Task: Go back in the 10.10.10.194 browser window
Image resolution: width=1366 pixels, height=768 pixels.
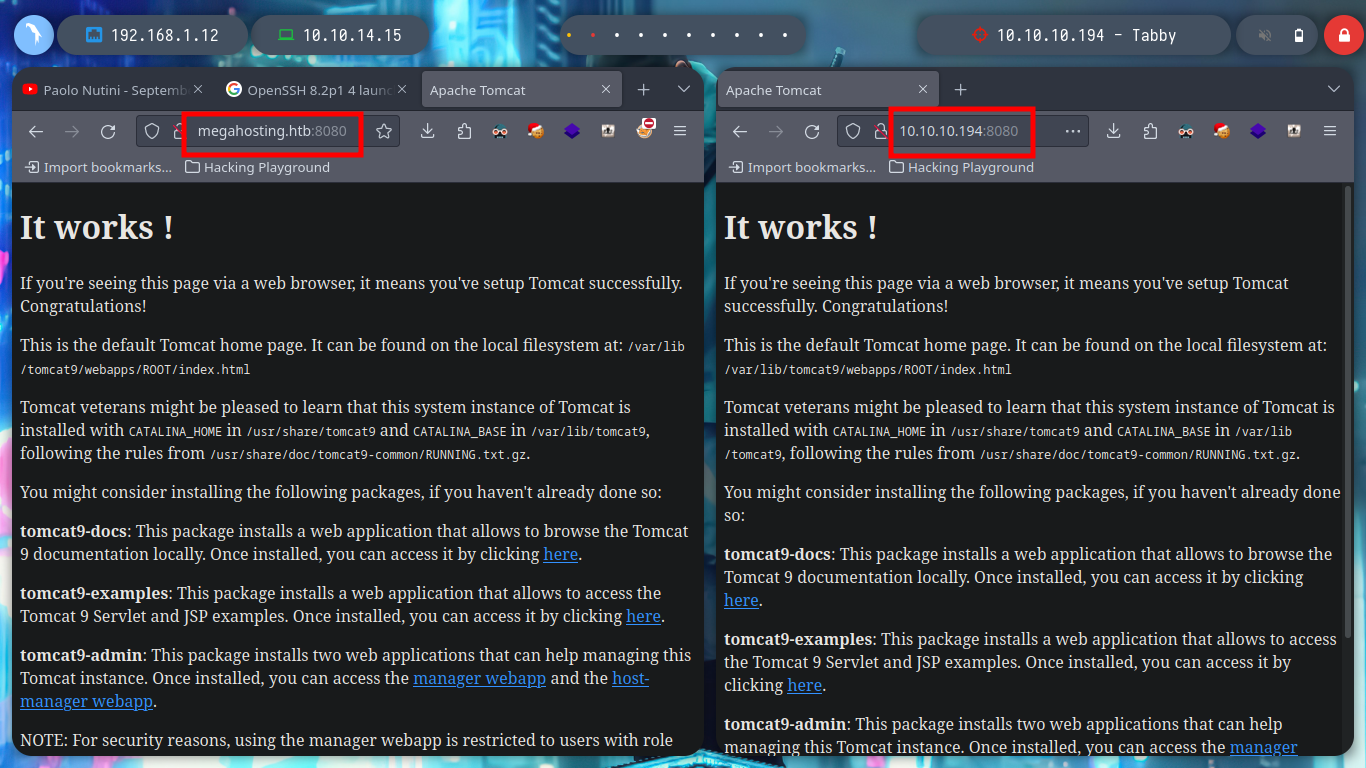Action: coord(740,131)
